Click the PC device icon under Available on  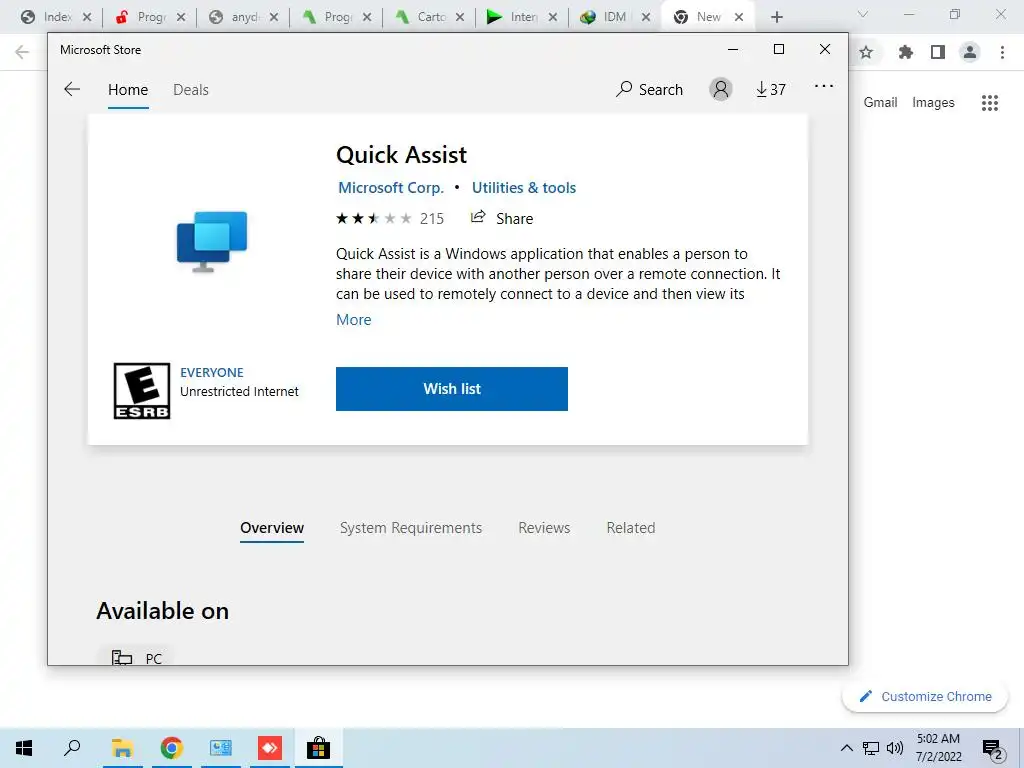[121, 657]
